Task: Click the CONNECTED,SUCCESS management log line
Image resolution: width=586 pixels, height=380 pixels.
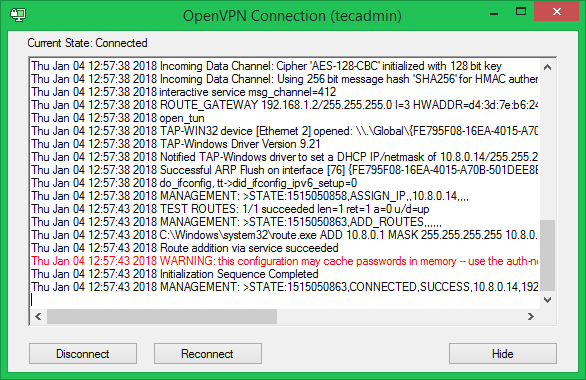Action: click(284, 287)
